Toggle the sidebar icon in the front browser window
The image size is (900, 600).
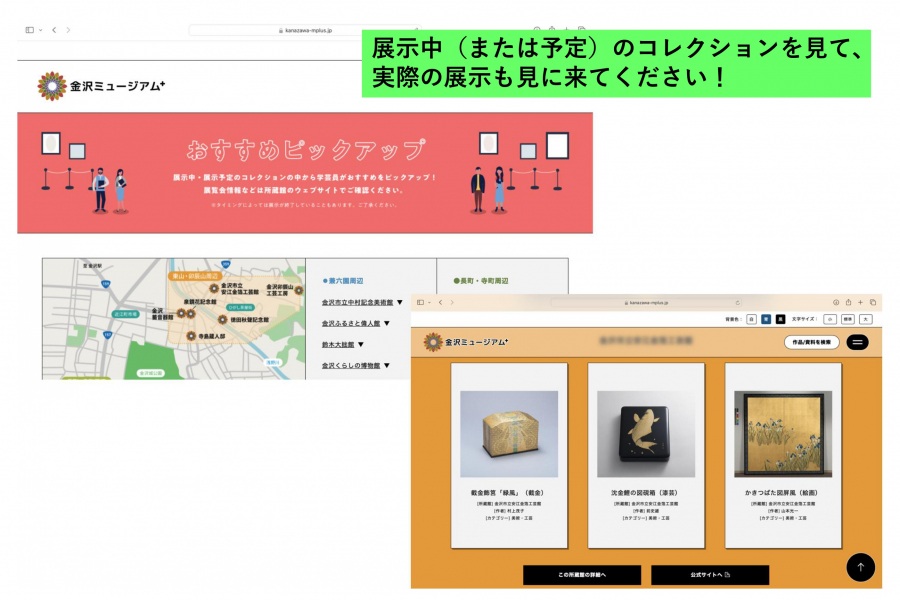click(420, 302)
